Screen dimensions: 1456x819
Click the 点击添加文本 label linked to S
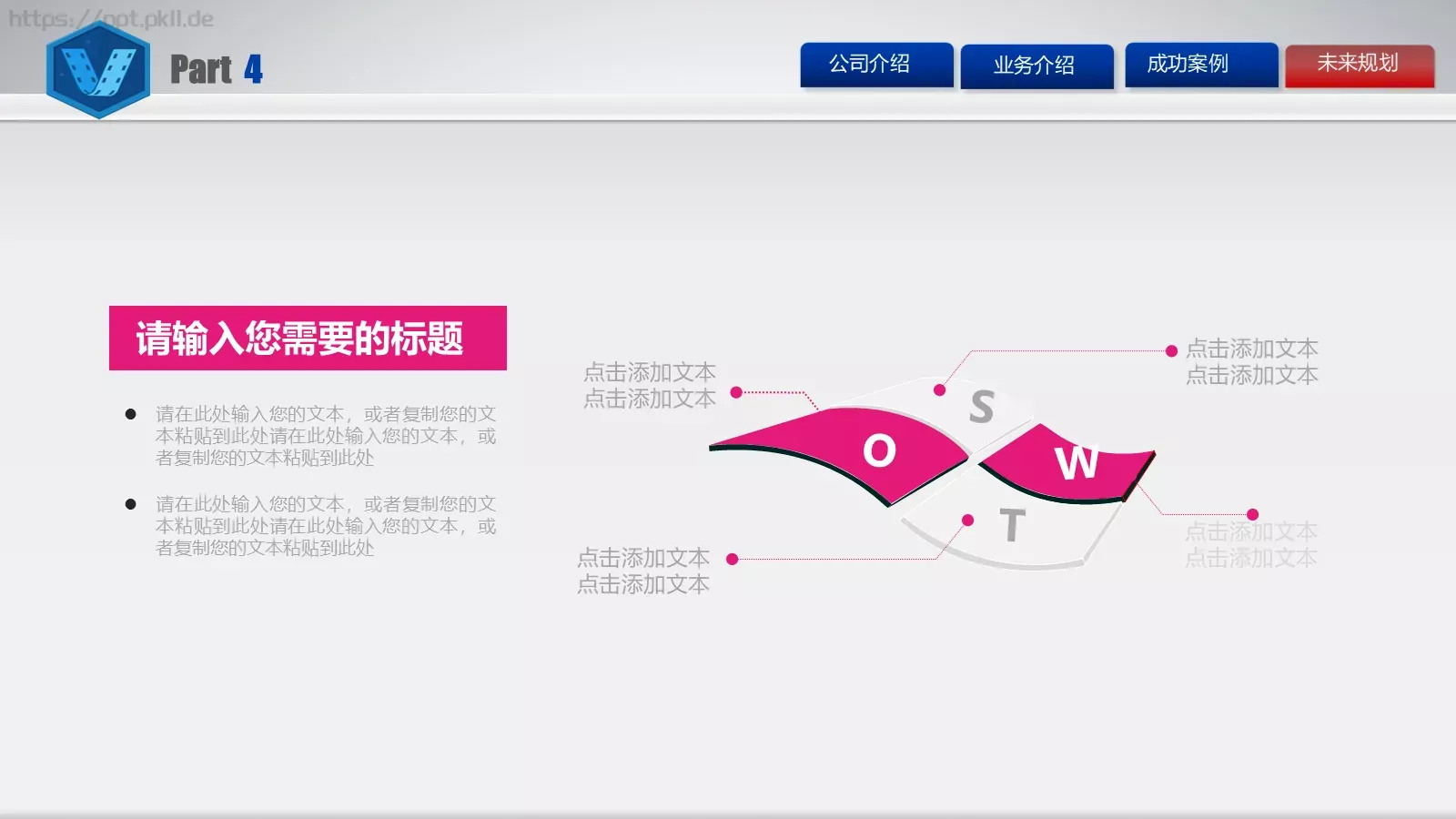1252,361
